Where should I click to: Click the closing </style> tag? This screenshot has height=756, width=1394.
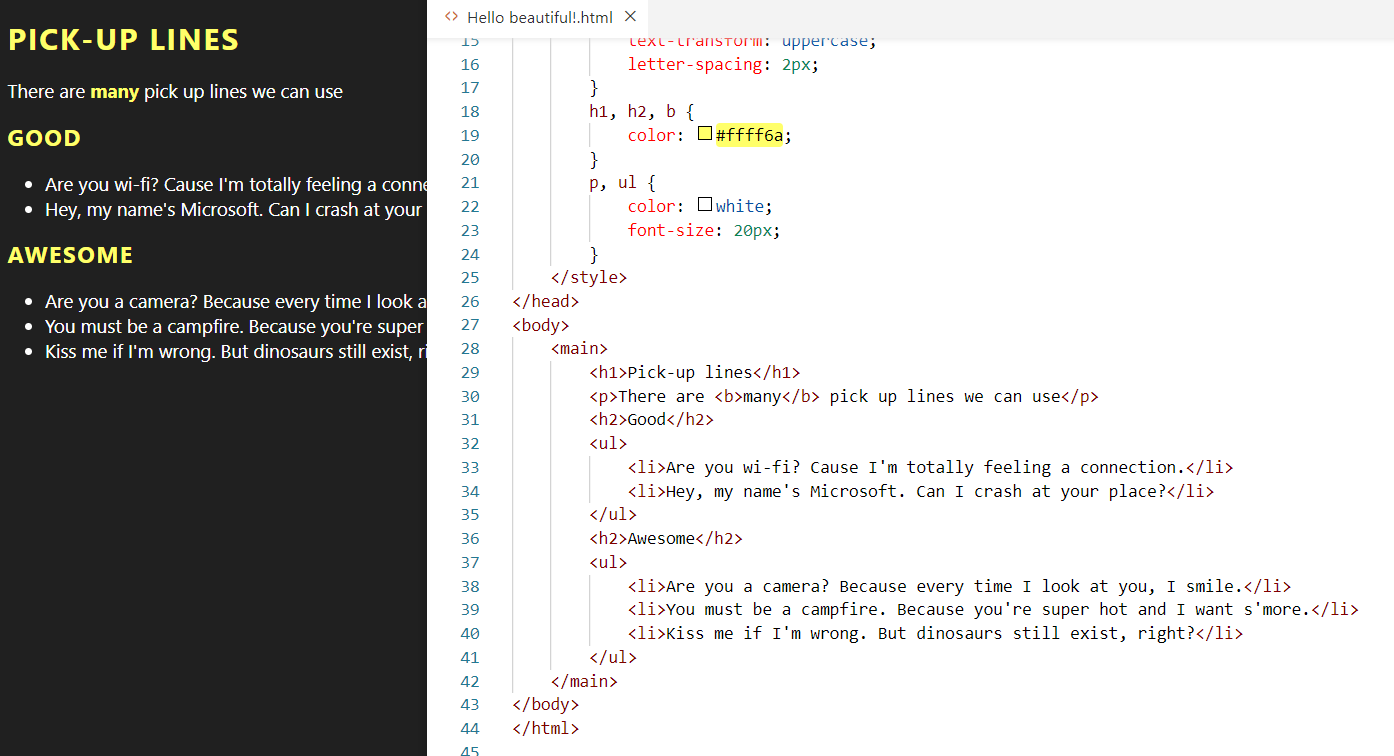click(589, 278)
